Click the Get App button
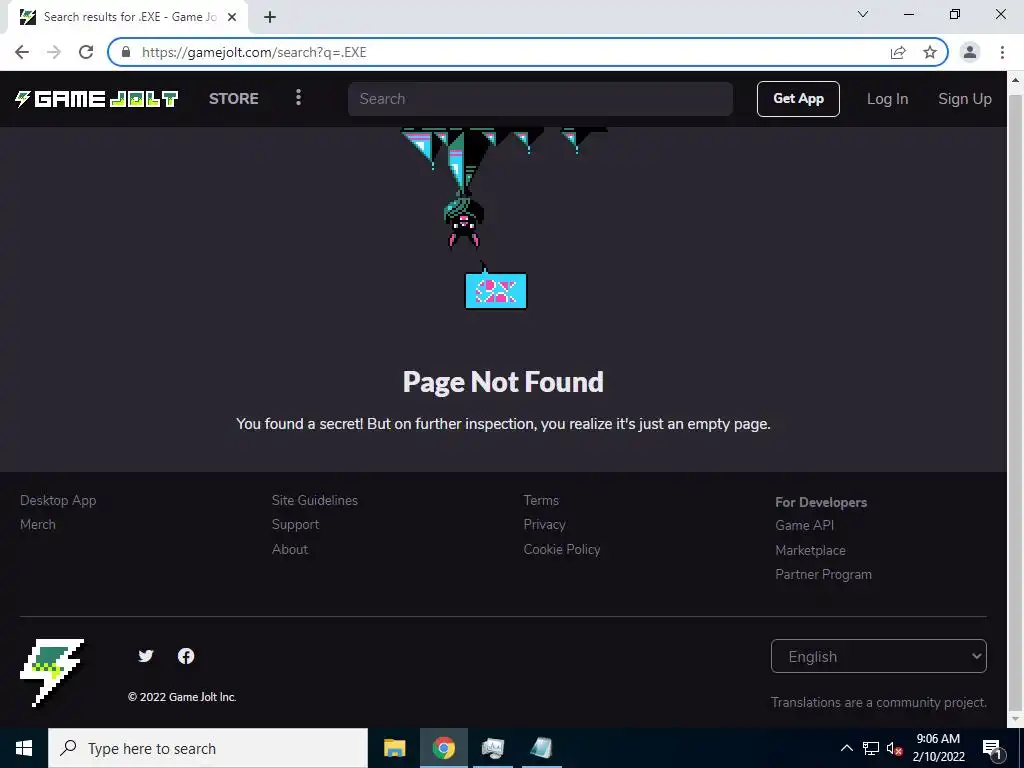This screenshot has width=1024, height=768. point(798,99)
